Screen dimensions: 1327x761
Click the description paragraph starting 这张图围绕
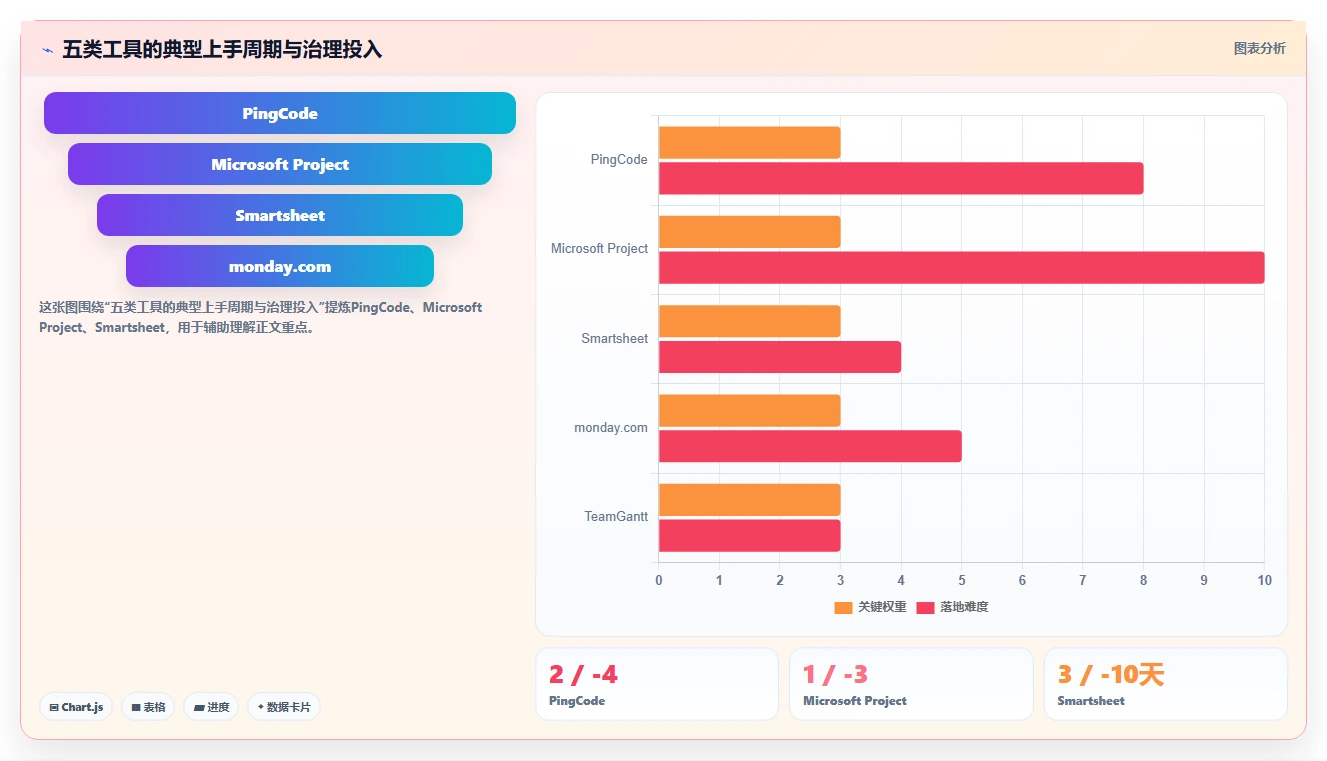point(261,317)
